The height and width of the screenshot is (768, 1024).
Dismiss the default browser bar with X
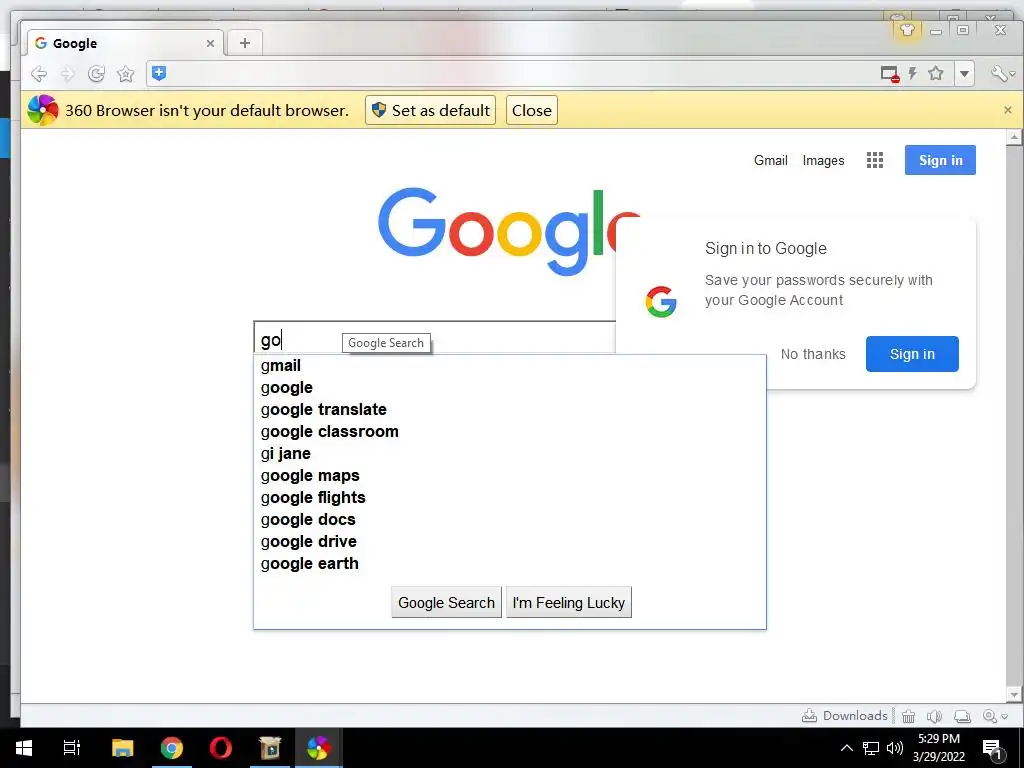(x=1008, y=110)
